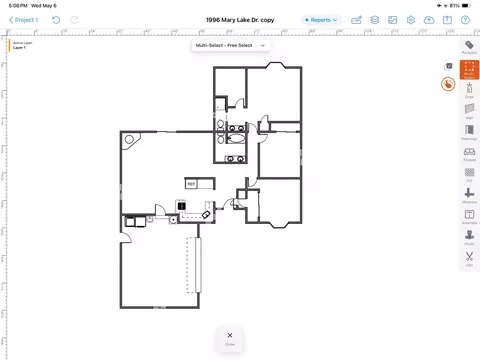The width and height of the screenshot is (480, 360).
Task: Open the edit note pencil icon
Action: coord(356,20)
